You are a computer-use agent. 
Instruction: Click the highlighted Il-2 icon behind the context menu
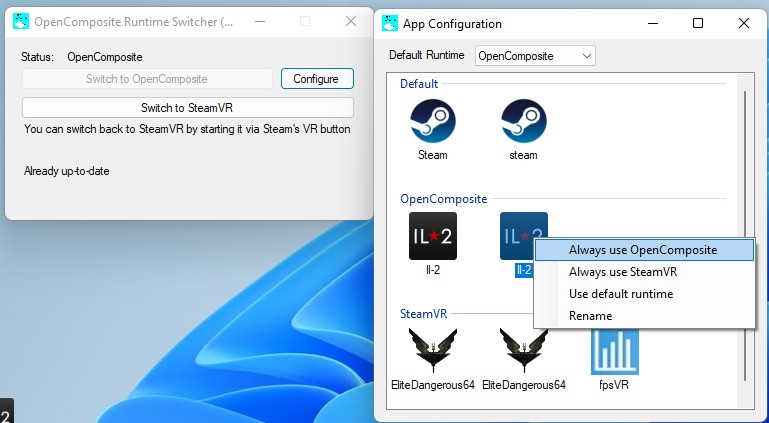point(516,236)
